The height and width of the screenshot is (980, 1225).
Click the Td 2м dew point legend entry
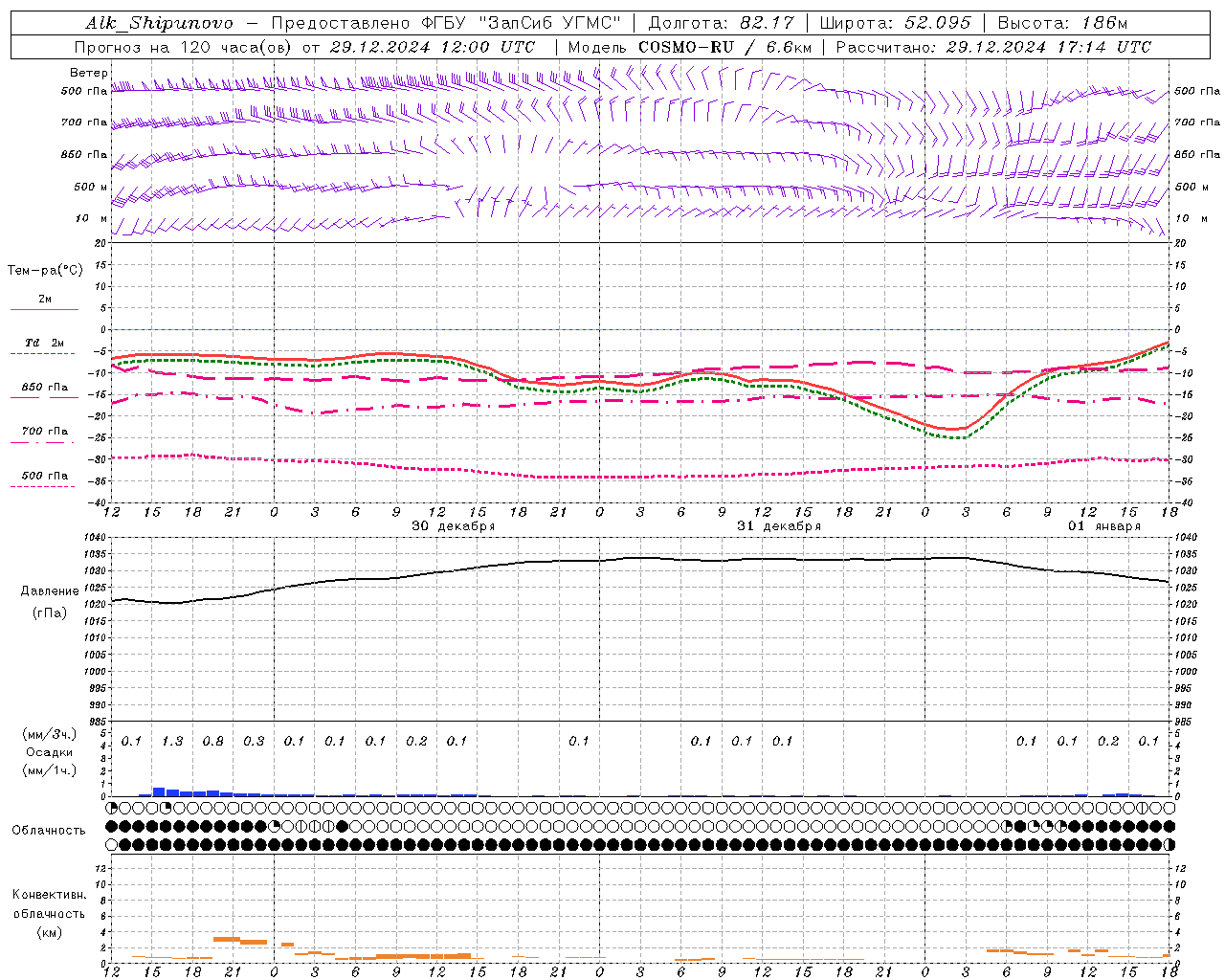[x=44, y=343]
